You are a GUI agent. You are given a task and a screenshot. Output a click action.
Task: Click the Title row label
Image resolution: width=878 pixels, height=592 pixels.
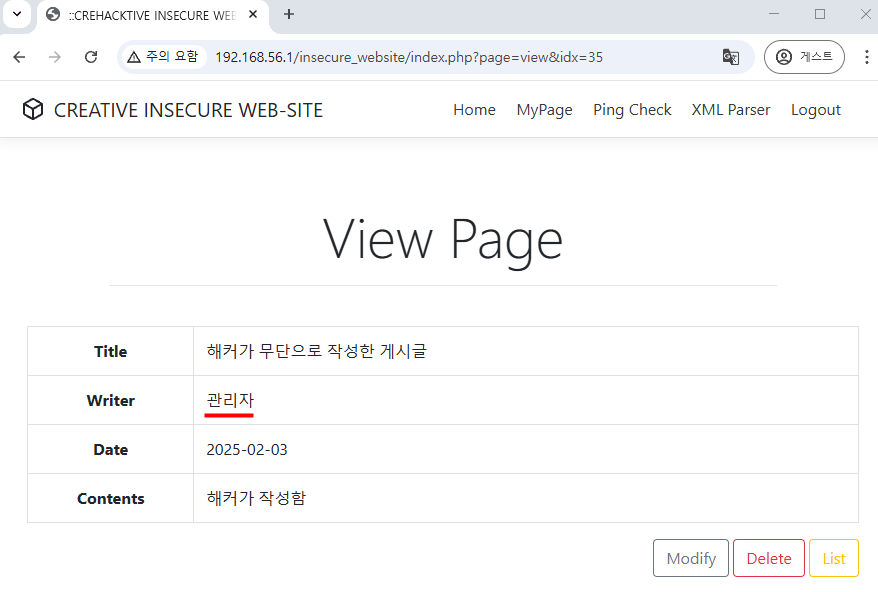110,352
